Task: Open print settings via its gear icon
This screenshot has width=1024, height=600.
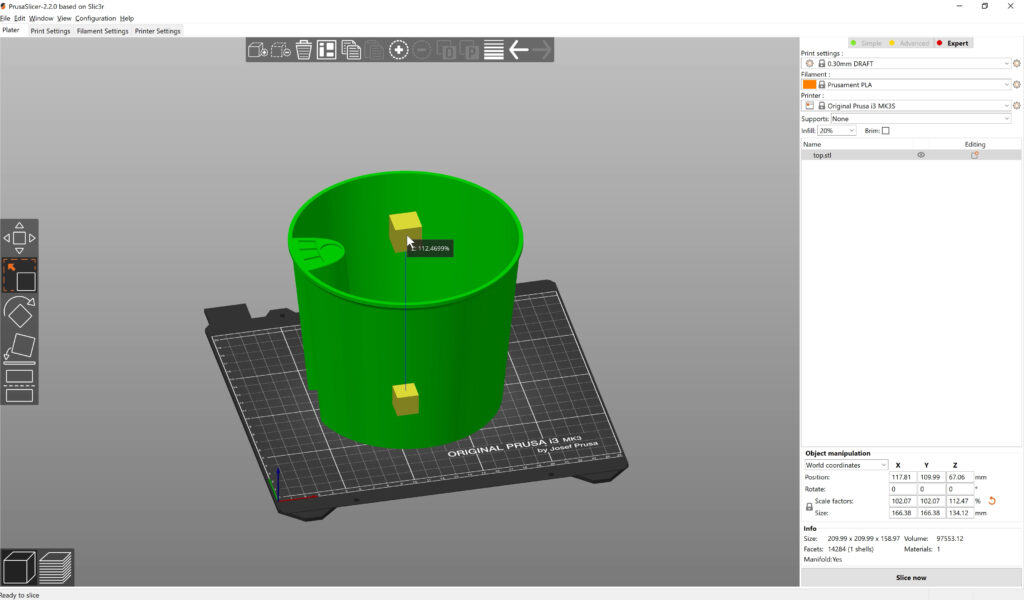Action: pyautogui.click(x=1017, y=63)
